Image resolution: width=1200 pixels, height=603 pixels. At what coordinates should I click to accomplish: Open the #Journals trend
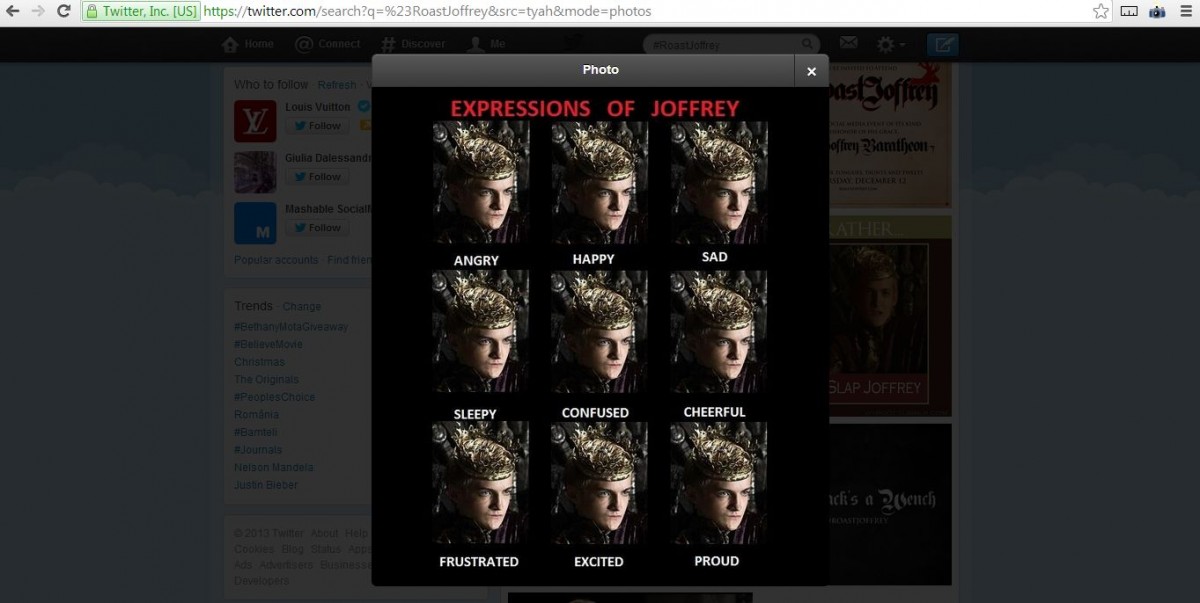click(x=258, y=450)
